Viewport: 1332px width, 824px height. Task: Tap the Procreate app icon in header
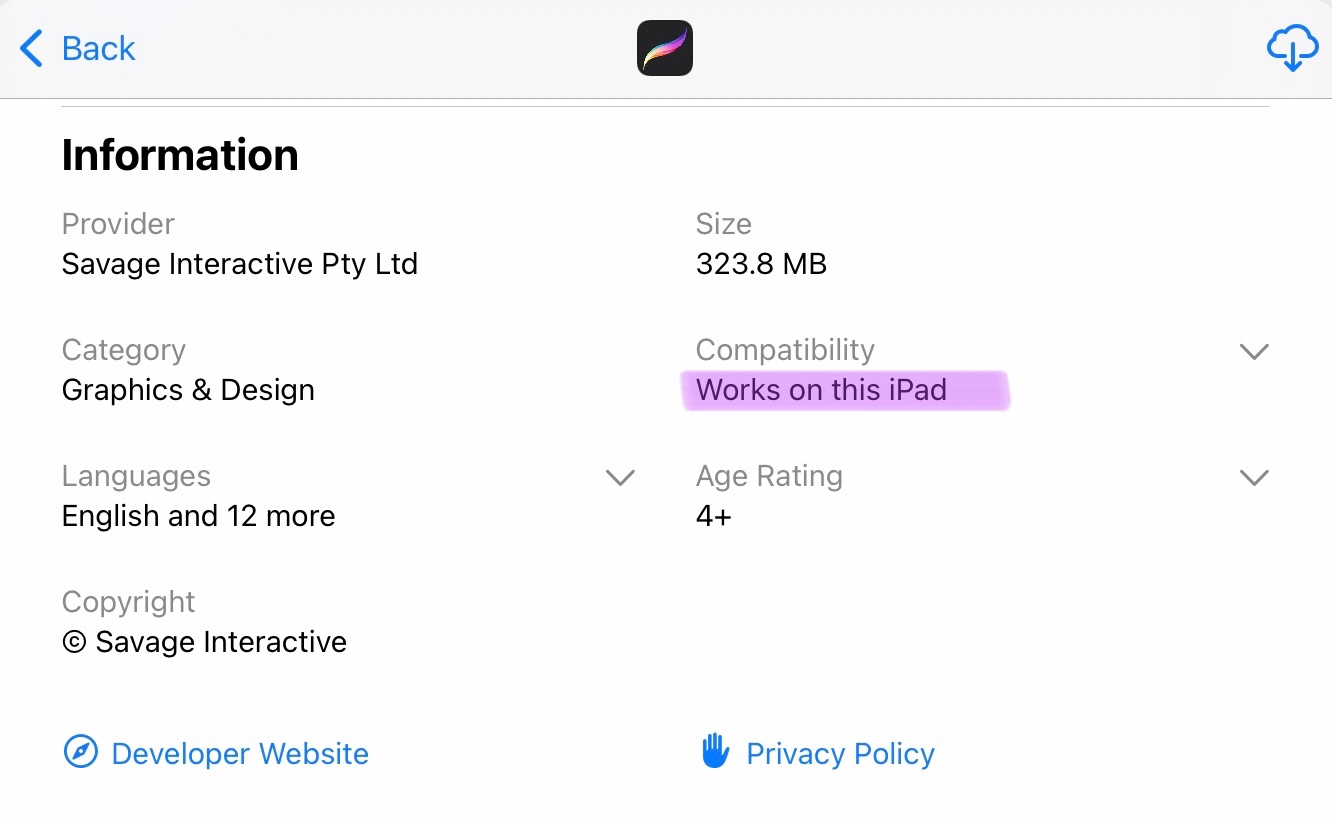(665, 48)
